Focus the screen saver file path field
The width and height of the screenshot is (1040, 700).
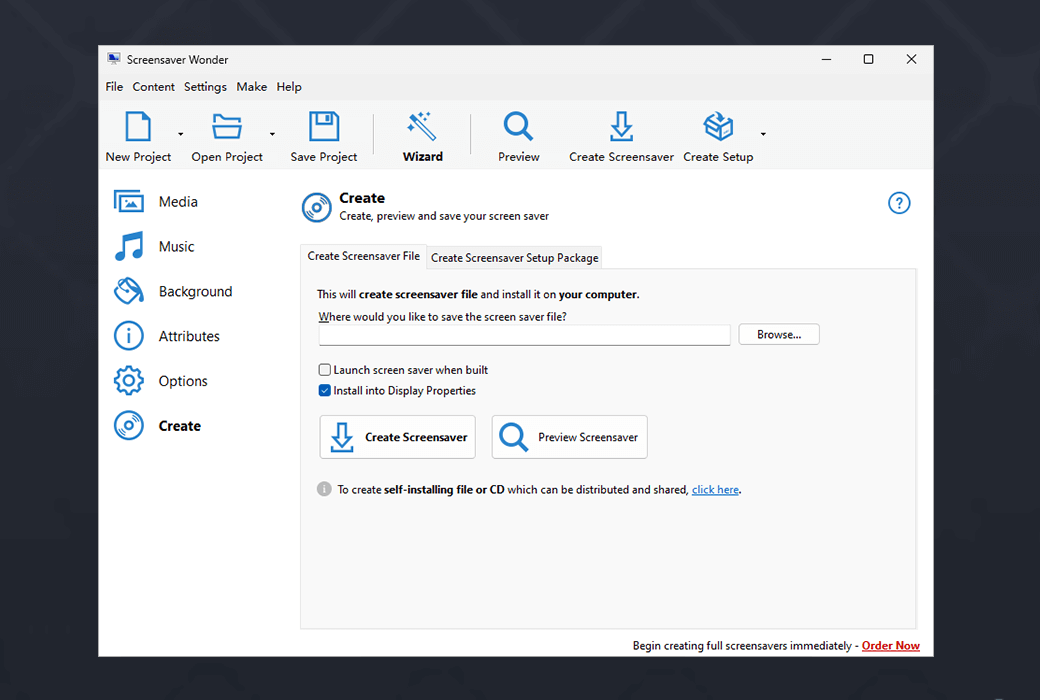coord(524,335)
